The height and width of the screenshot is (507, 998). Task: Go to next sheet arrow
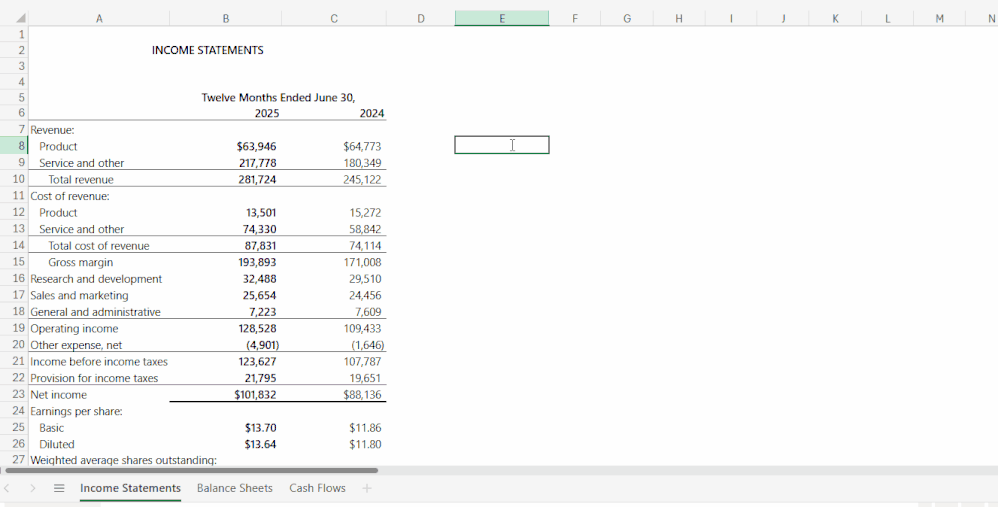coord(32,489)
